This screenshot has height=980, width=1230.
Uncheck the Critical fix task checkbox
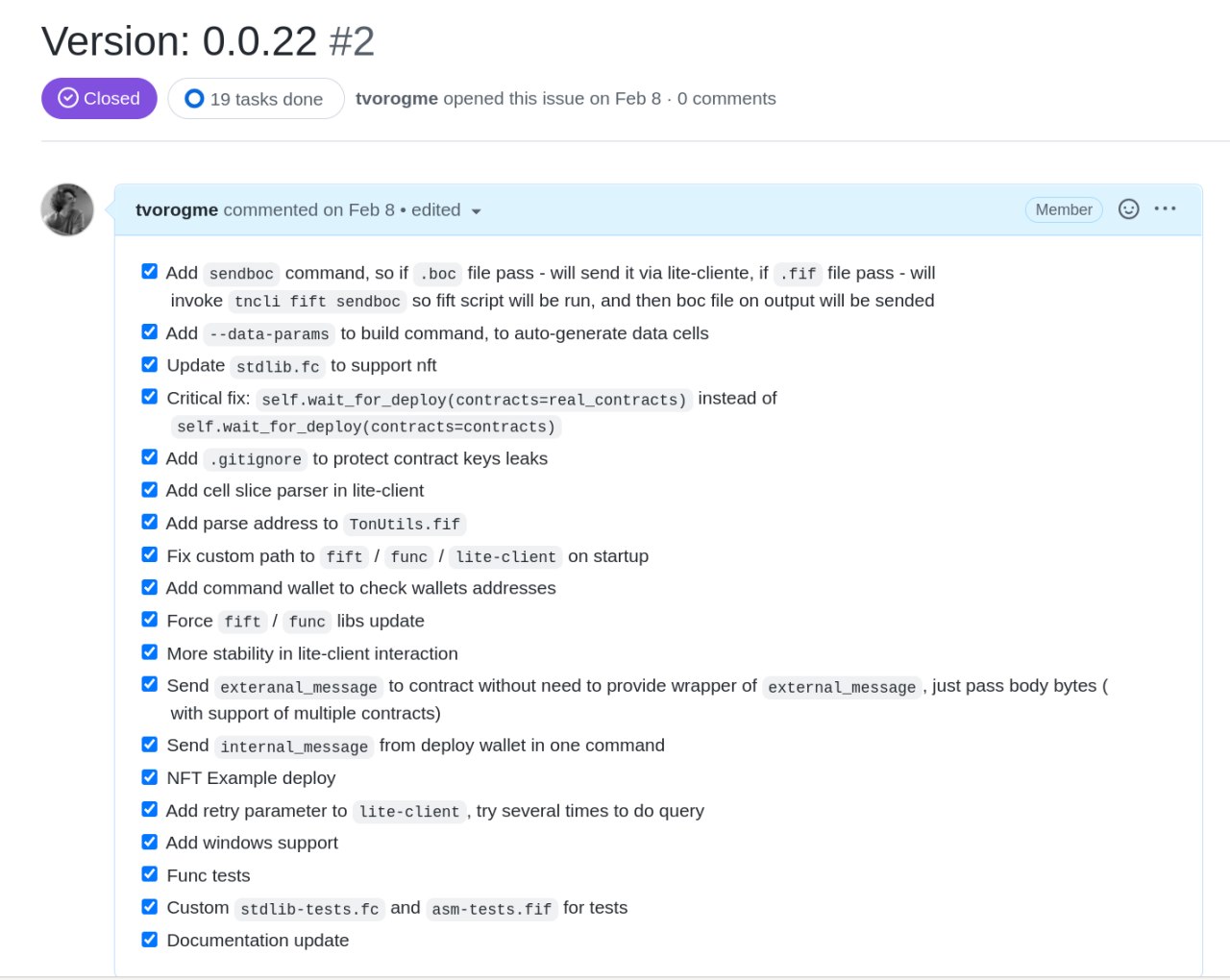(x=150, y=396)
